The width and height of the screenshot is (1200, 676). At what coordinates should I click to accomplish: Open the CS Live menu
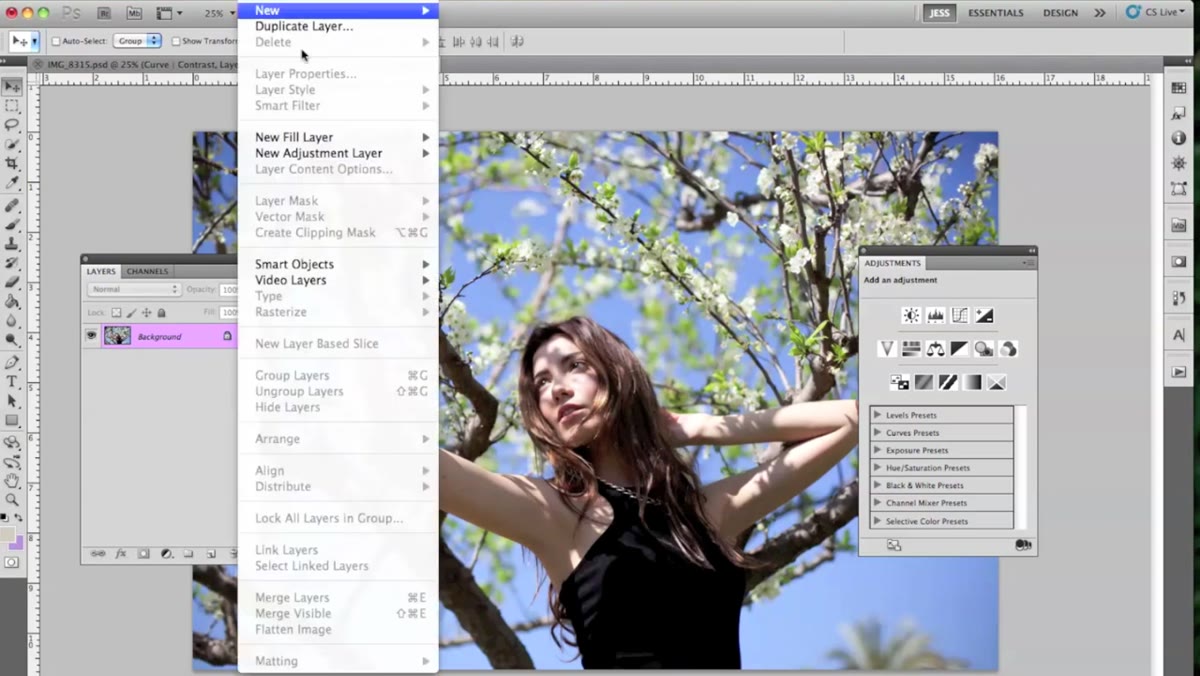click(1156, 13)
